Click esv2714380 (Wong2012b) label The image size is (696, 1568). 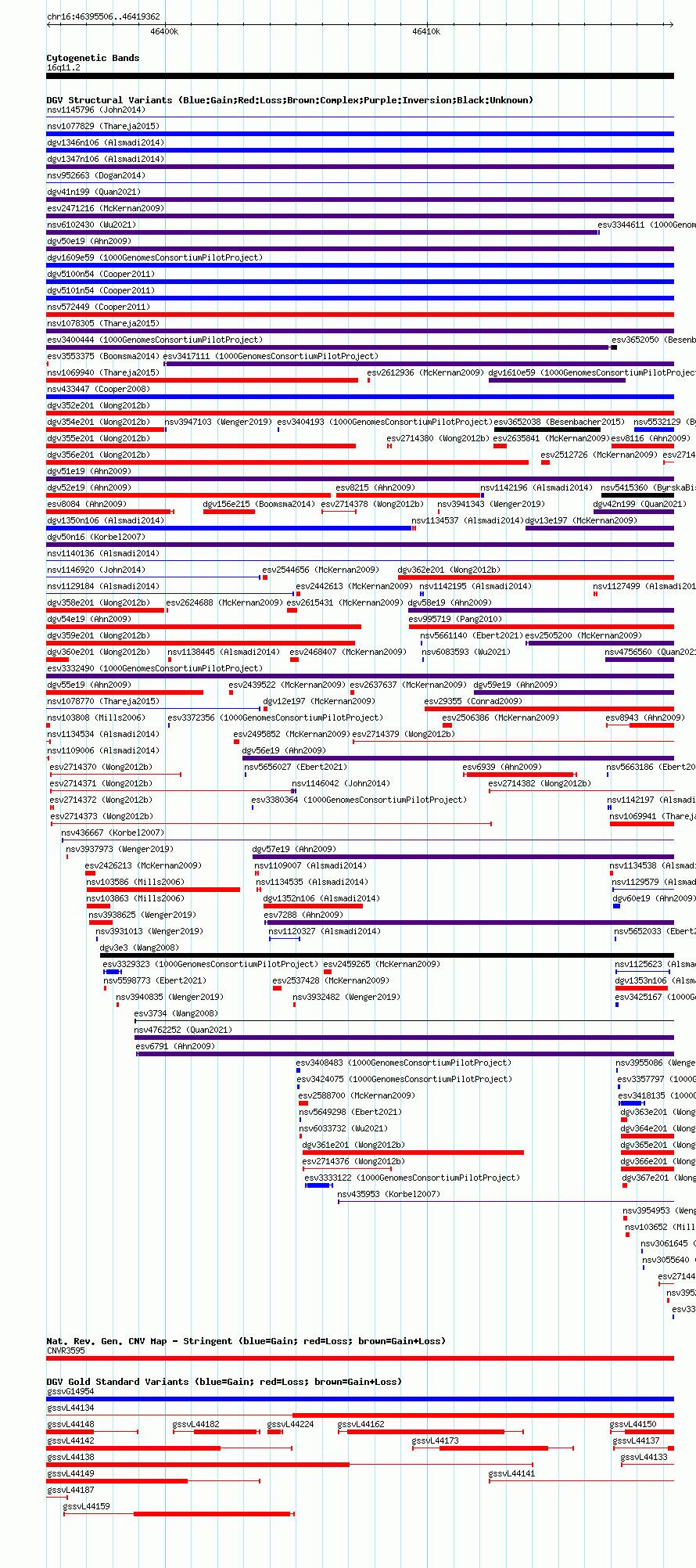[x=438, y=438]
